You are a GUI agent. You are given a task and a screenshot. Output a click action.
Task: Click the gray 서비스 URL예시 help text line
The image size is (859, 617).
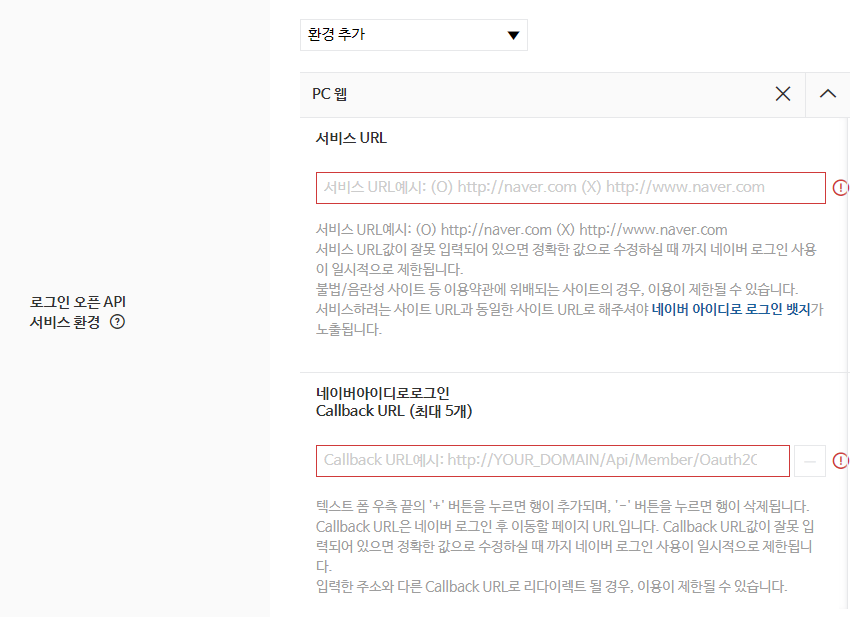[522, 230]
